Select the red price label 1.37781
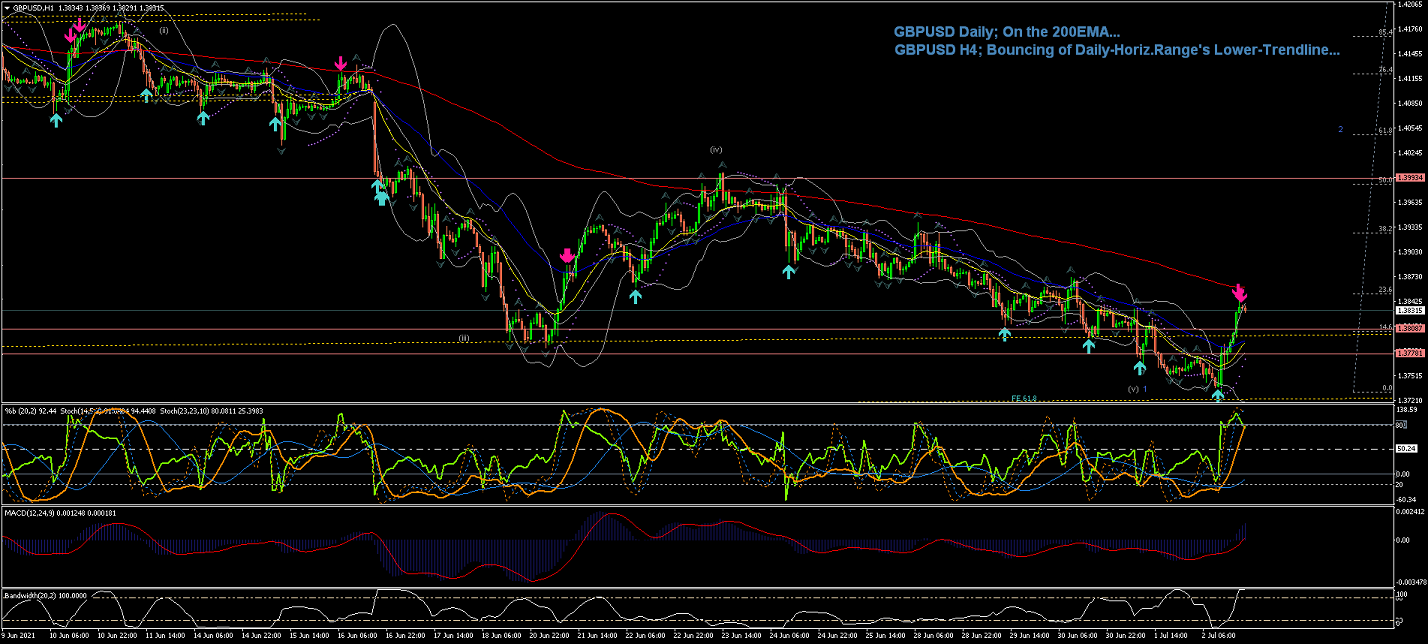This screenshot has width=1428, height=644. [1409, 353]
